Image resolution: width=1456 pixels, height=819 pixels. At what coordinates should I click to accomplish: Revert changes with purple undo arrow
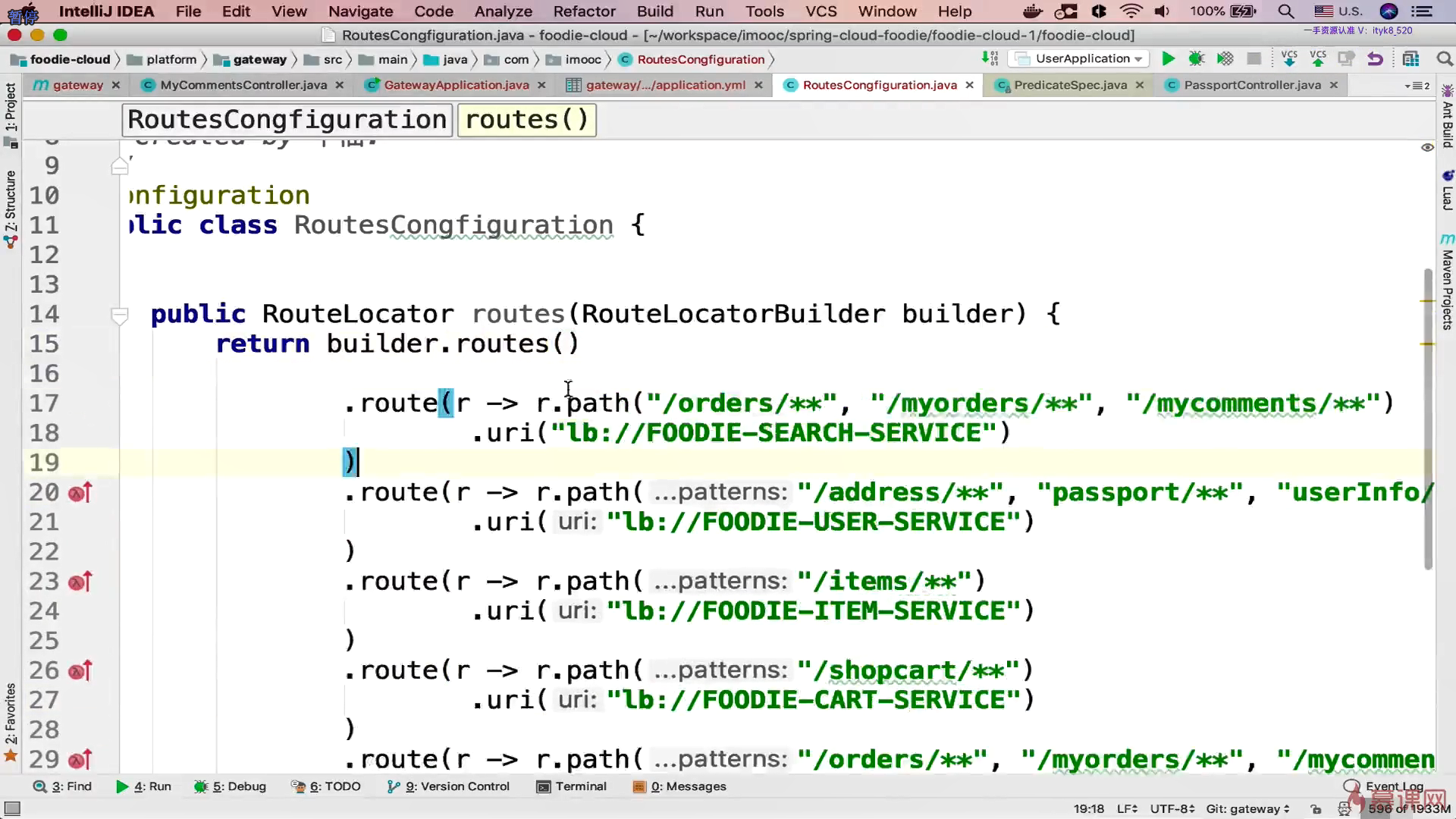tap(1375, 59)
